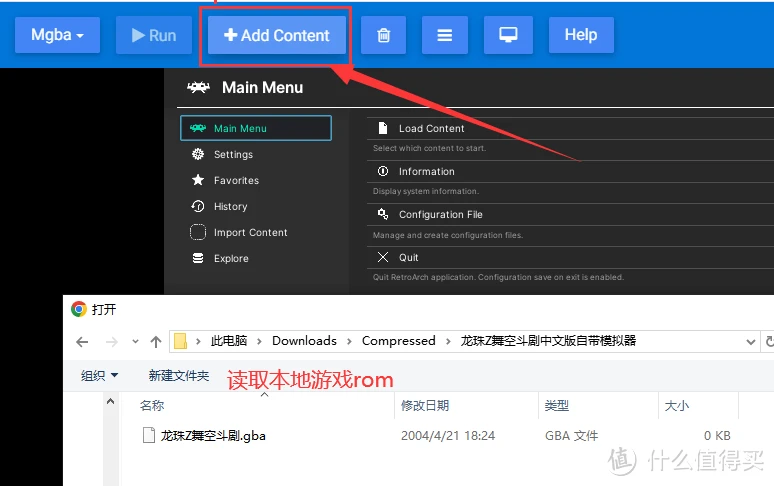This screenshot has height=486, width=774.
Task: Click 此电脑 in the address path
Action: point(229,341)
